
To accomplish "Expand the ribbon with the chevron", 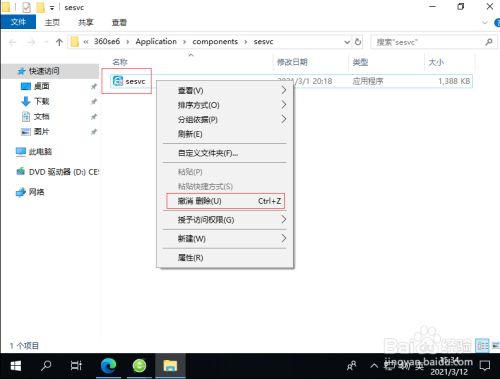I will 485,22.
